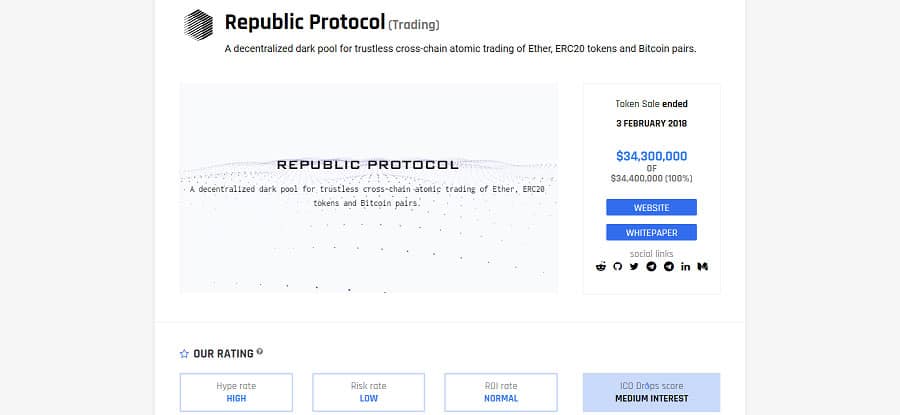Select the Risk rate LOW box
The width and height of the screenshot is (900, 415).
368,392
